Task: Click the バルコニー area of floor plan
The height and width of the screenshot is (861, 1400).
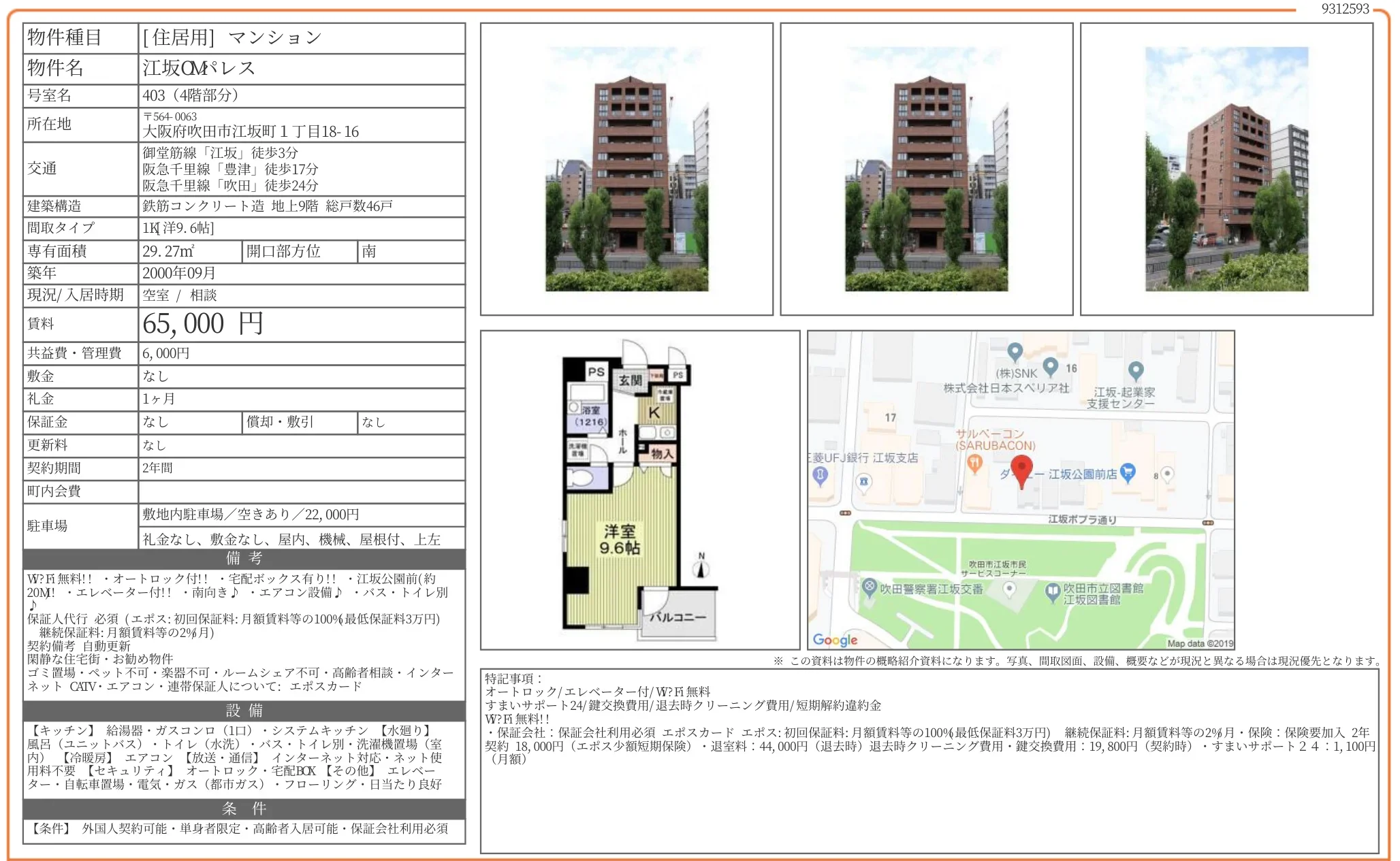Action: click(x=678, y=617)
